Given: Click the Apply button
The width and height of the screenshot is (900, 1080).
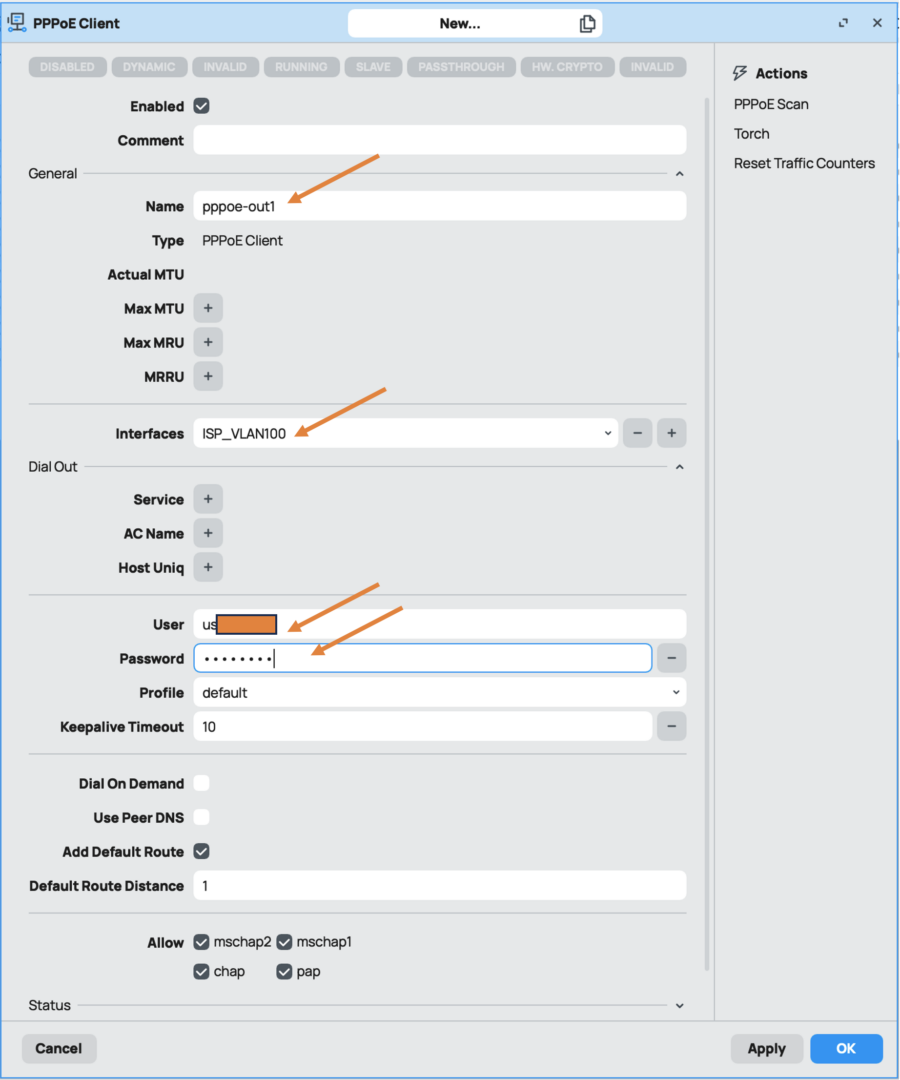Looking at the screenshot, I should pos(766,1048).
